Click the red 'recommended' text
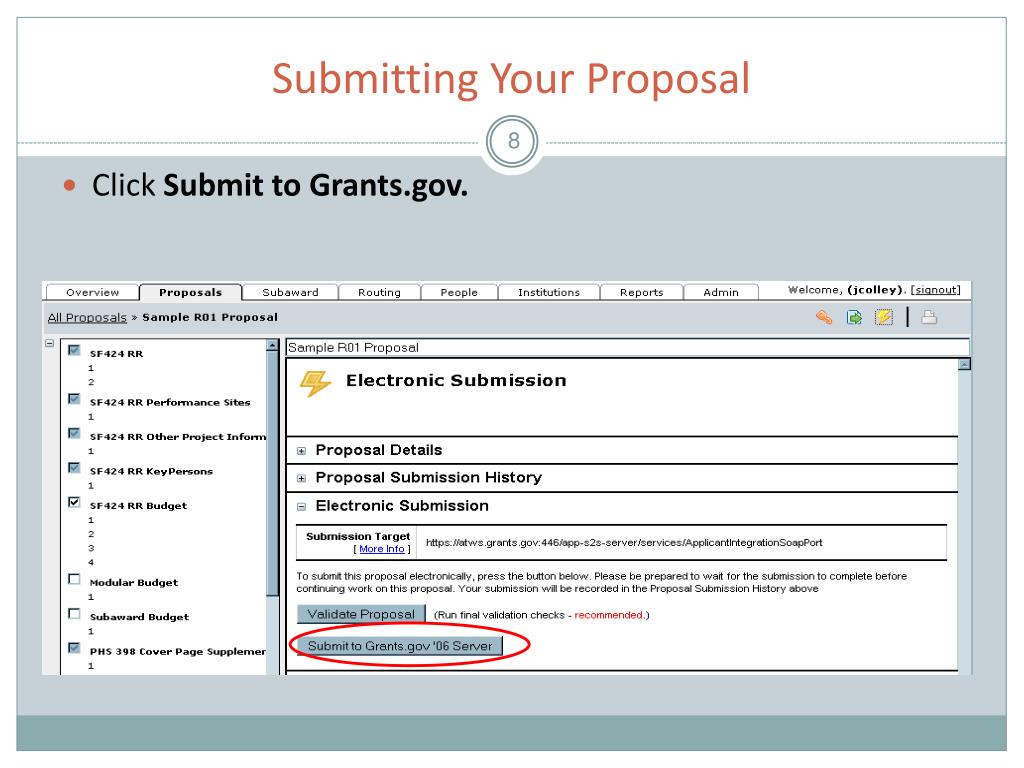The image size is (1024, 768). pyautogui.click(x=608, y=615)
